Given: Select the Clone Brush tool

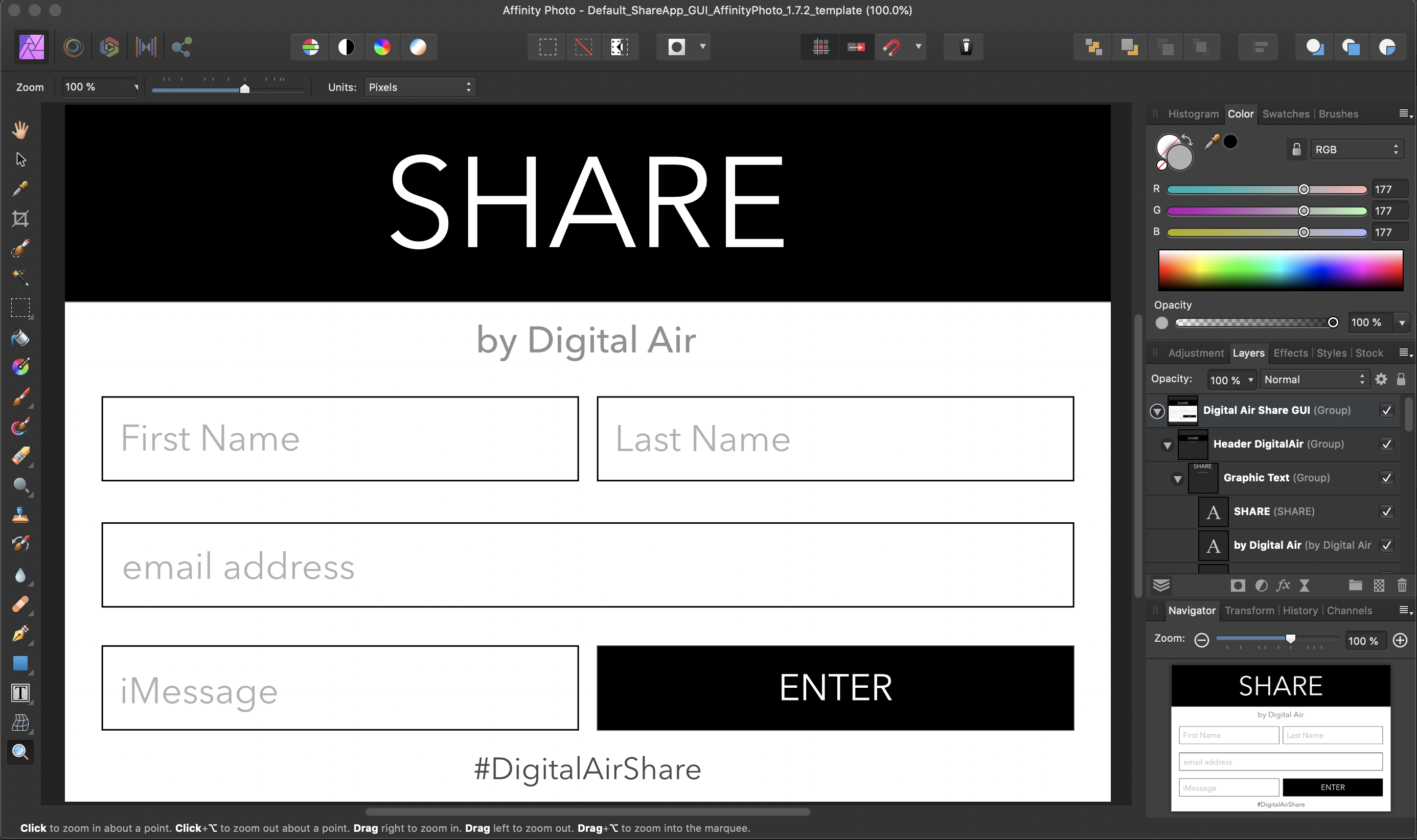Looking at the screenshot, I should tap(20, 515).
